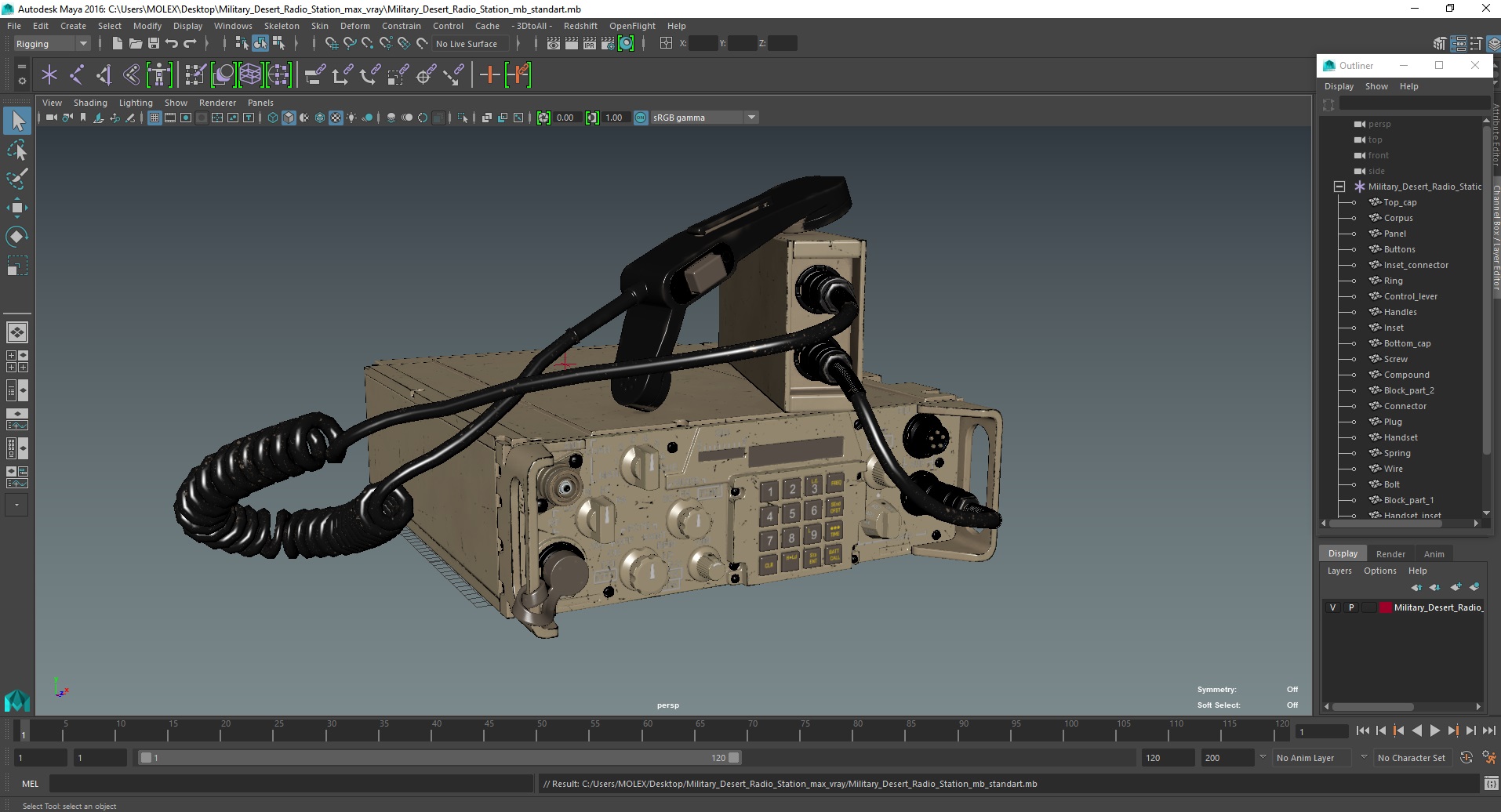Open the No Character Set dropdown arrow
Screen dimensions: 1501x812
click(x=1364, y=757)
